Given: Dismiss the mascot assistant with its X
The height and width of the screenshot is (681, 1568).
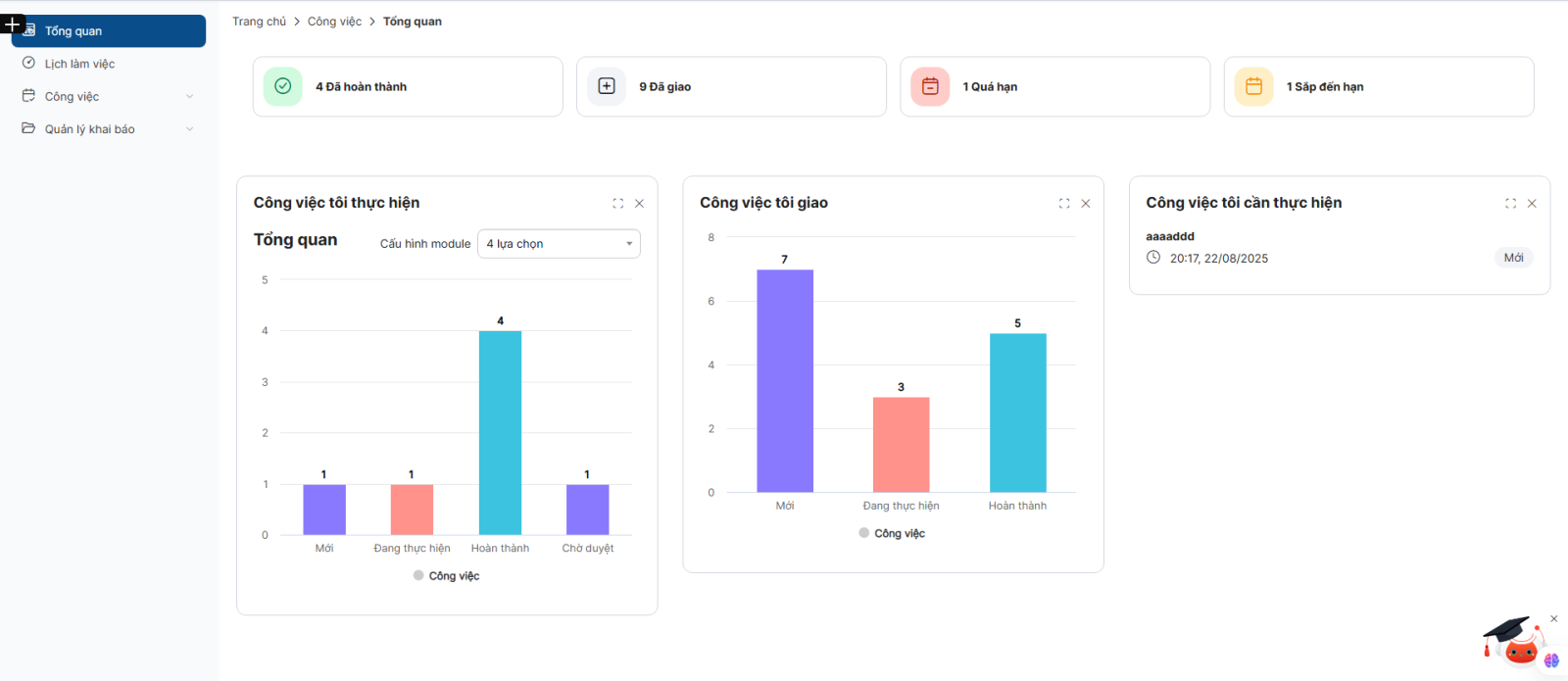Looking at the screenshot, I should [1553, 619].
